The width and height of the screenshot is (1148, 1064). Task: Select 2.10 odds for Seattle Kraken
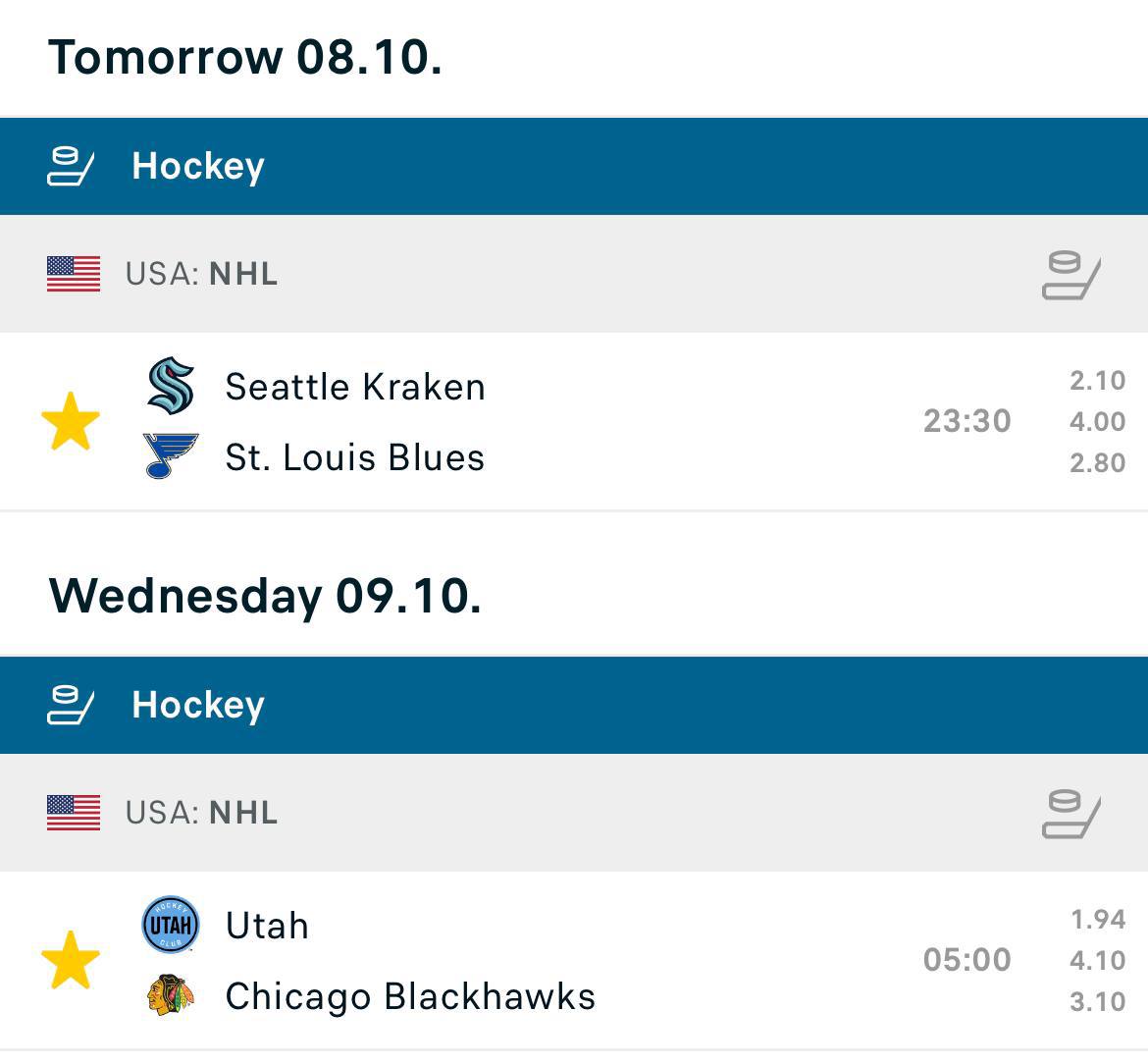[1097, 381]
